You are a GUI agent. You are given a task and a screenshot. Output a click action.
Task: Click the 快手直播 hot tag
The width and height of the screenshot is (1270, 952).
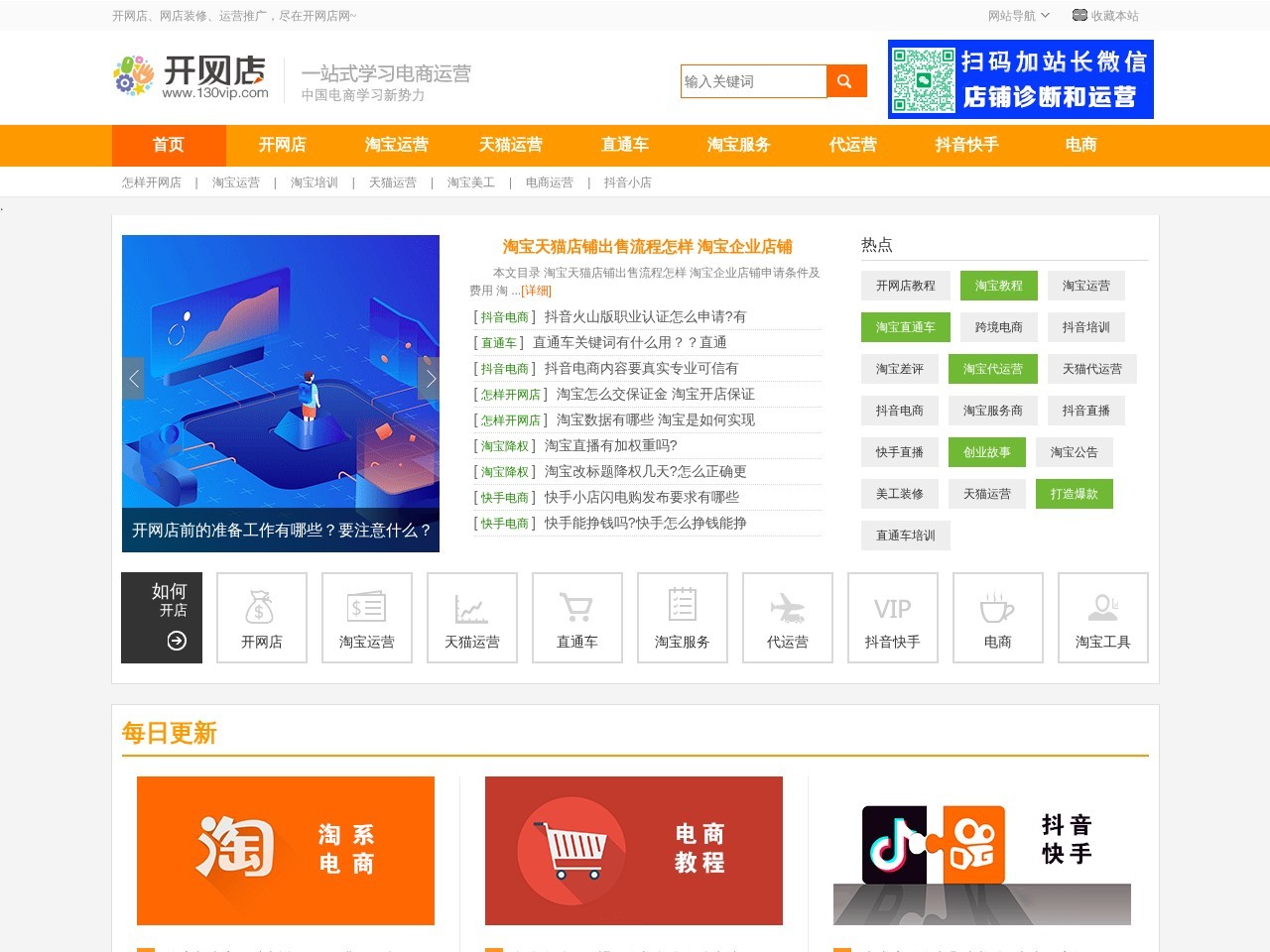click(900, 452)
